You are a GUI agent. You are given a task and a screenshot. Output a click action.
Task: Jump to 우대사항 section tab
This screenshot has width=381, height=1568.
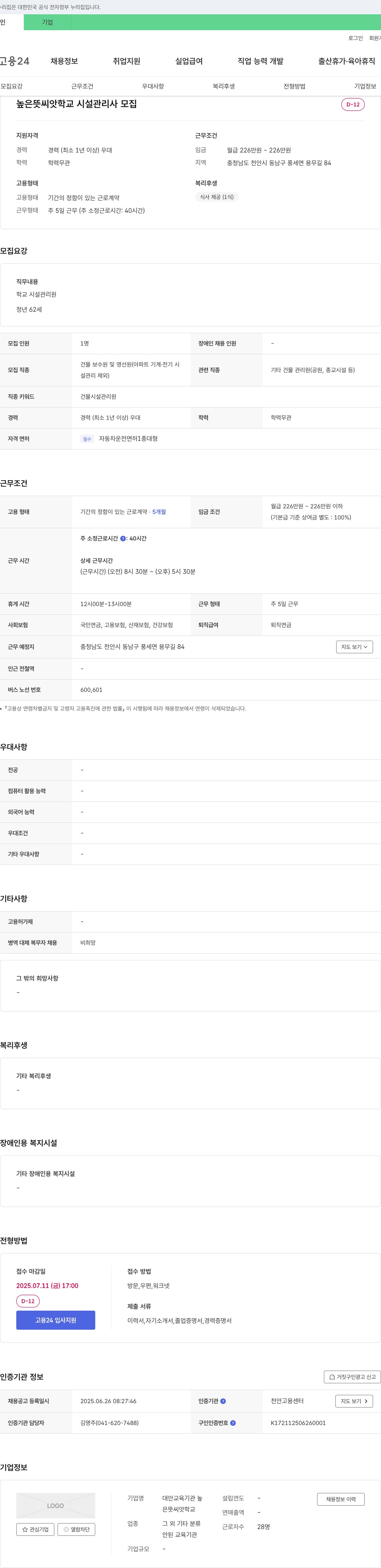pyautogui.click(x=153, y=87)
